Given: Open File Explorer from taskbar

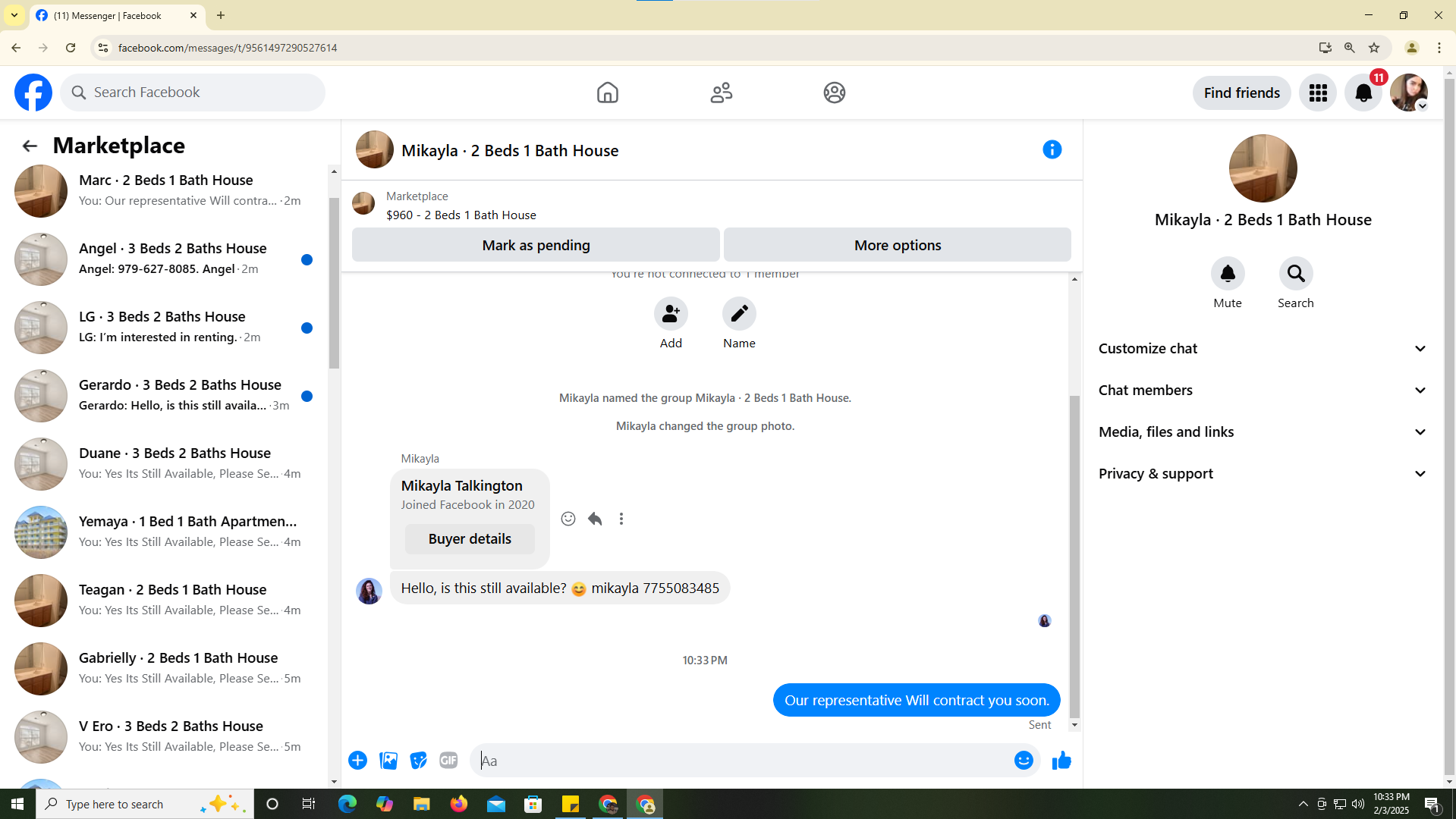Looking at the screenshot, I should [x=421, y=804].
